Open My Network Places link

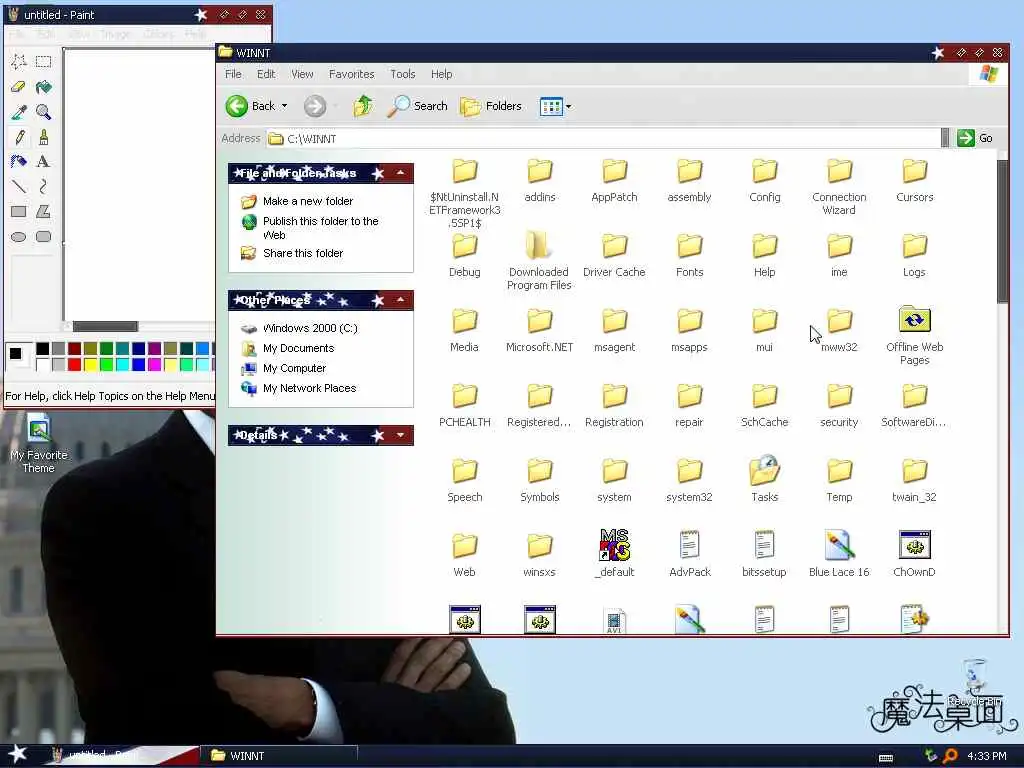pos(310,388)
